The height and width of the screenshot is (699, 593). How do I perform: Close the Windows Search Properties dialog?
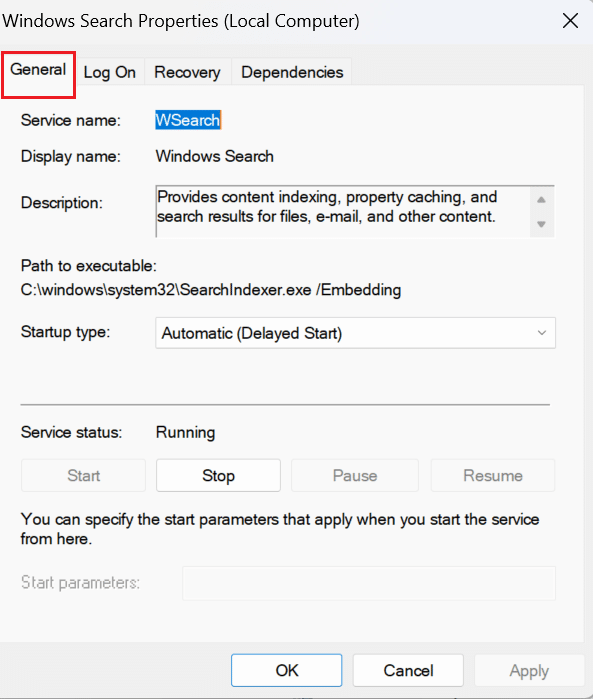point(570,21)
